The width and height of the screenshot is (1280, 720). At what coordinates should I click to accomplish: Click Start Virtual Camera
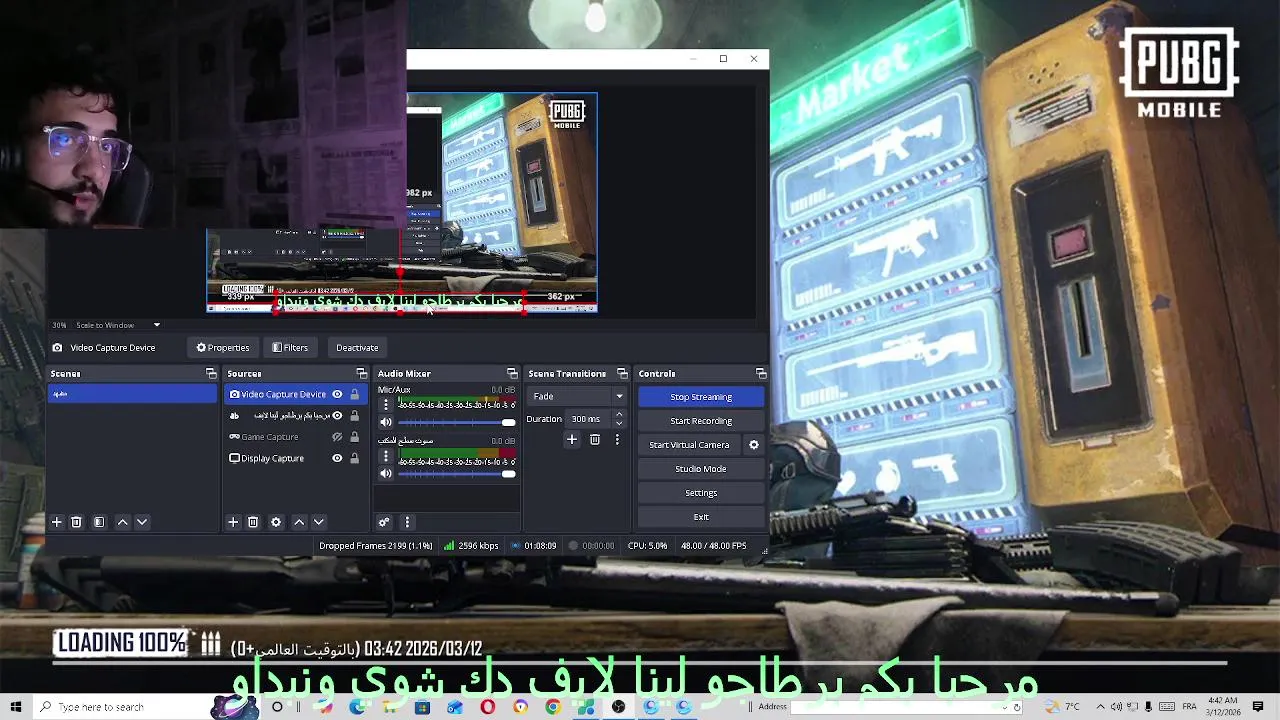coord(690,445)
